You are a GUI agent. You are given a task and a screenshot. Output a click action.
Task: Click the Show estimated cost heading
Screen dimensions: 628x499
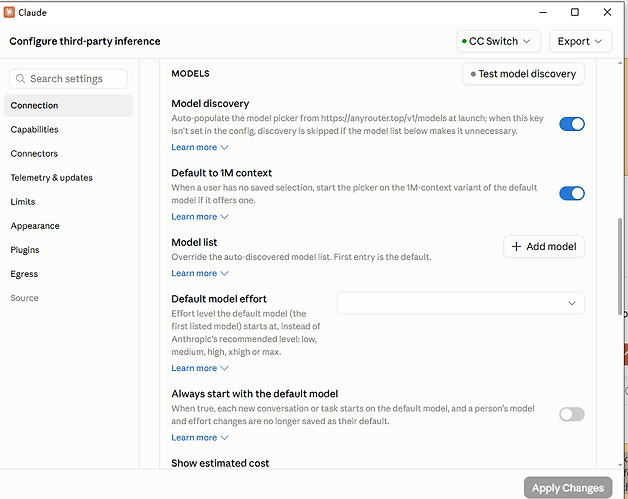[x=220, y=463]
